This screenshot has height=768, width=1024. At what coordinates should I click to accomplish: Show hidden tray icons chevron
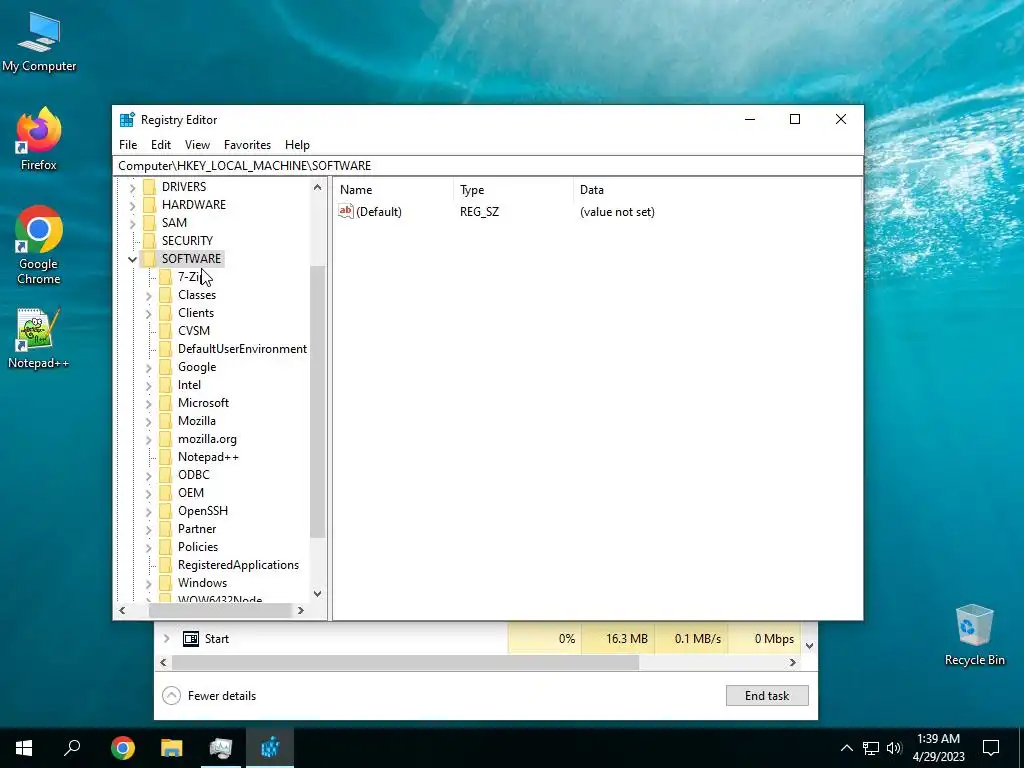click(846, 748)
